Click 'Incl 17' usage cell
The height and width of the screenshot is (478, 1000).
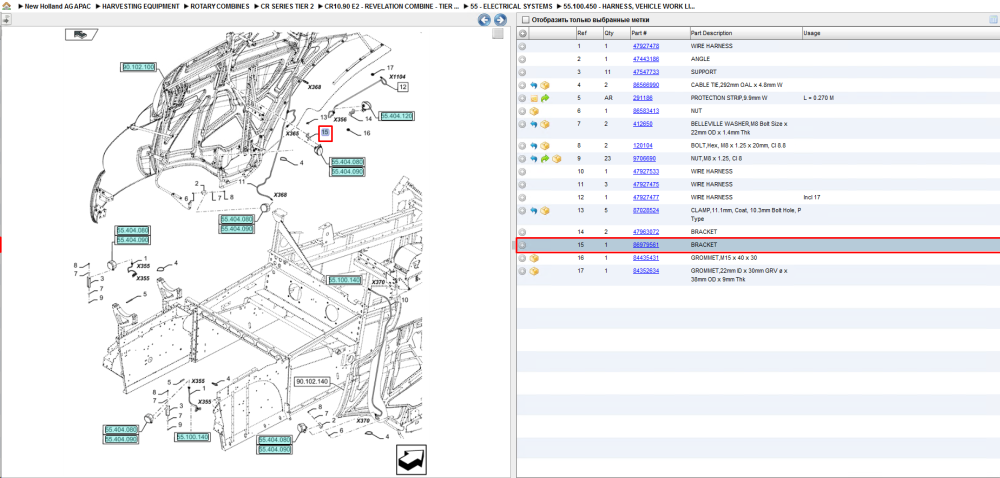pyautogui.click(x=811, y=198)
